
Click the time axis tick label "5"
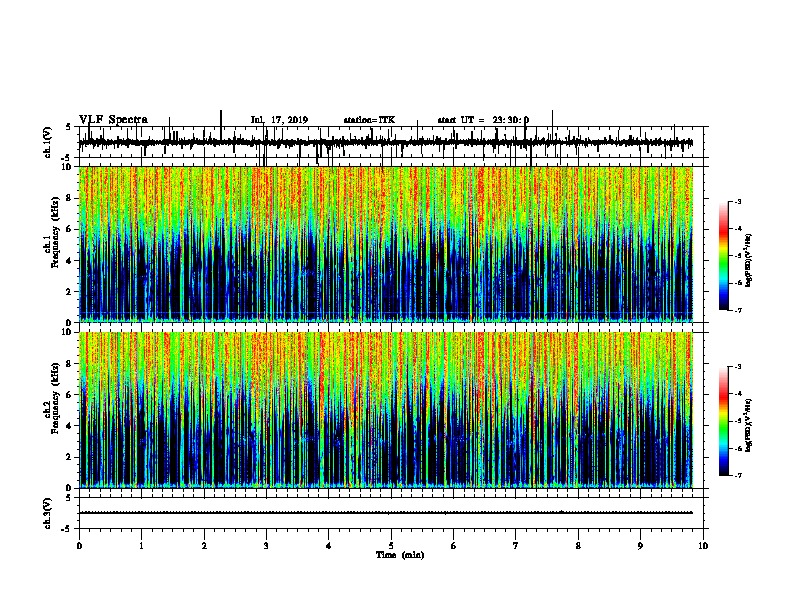click(x=391, y=546)
